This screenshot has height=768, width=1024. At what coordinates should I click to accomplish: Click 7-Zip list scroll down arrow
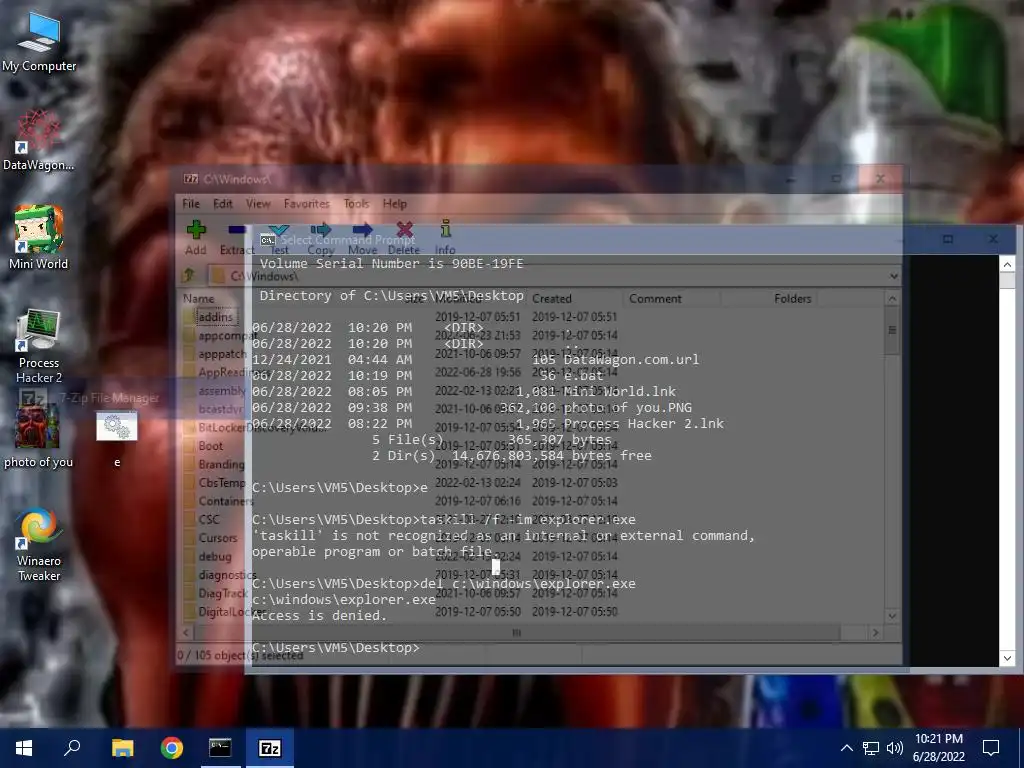coord(892,616)
